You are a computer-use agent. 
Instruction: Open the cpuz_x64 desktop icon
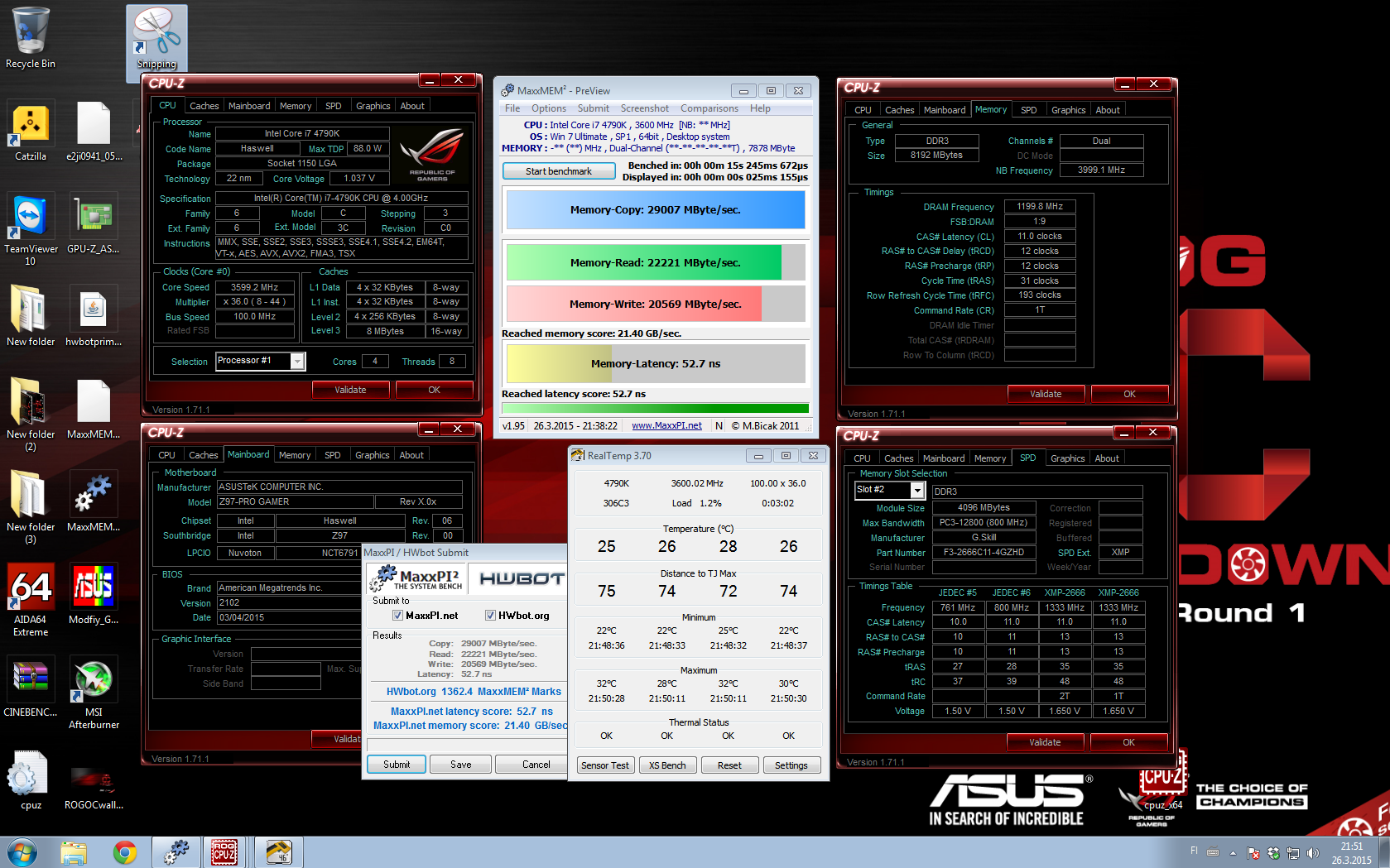point(1162,782)
